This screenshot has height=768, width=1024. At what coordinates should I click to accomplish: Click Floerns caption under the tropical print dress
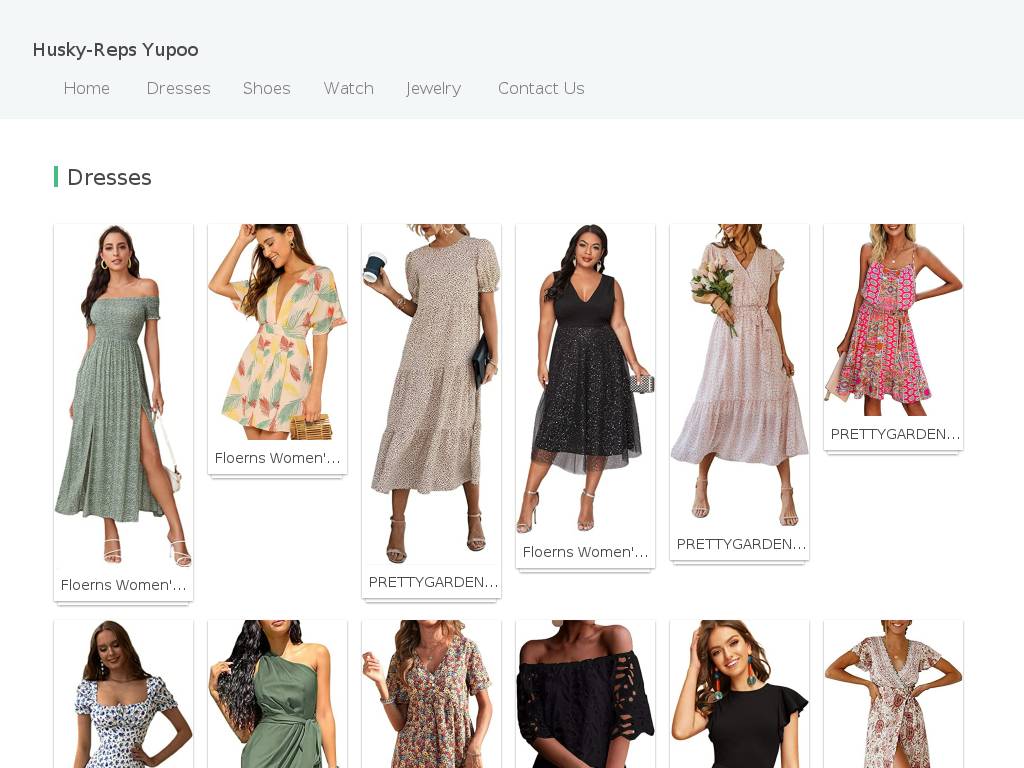[x=278, y=458]
